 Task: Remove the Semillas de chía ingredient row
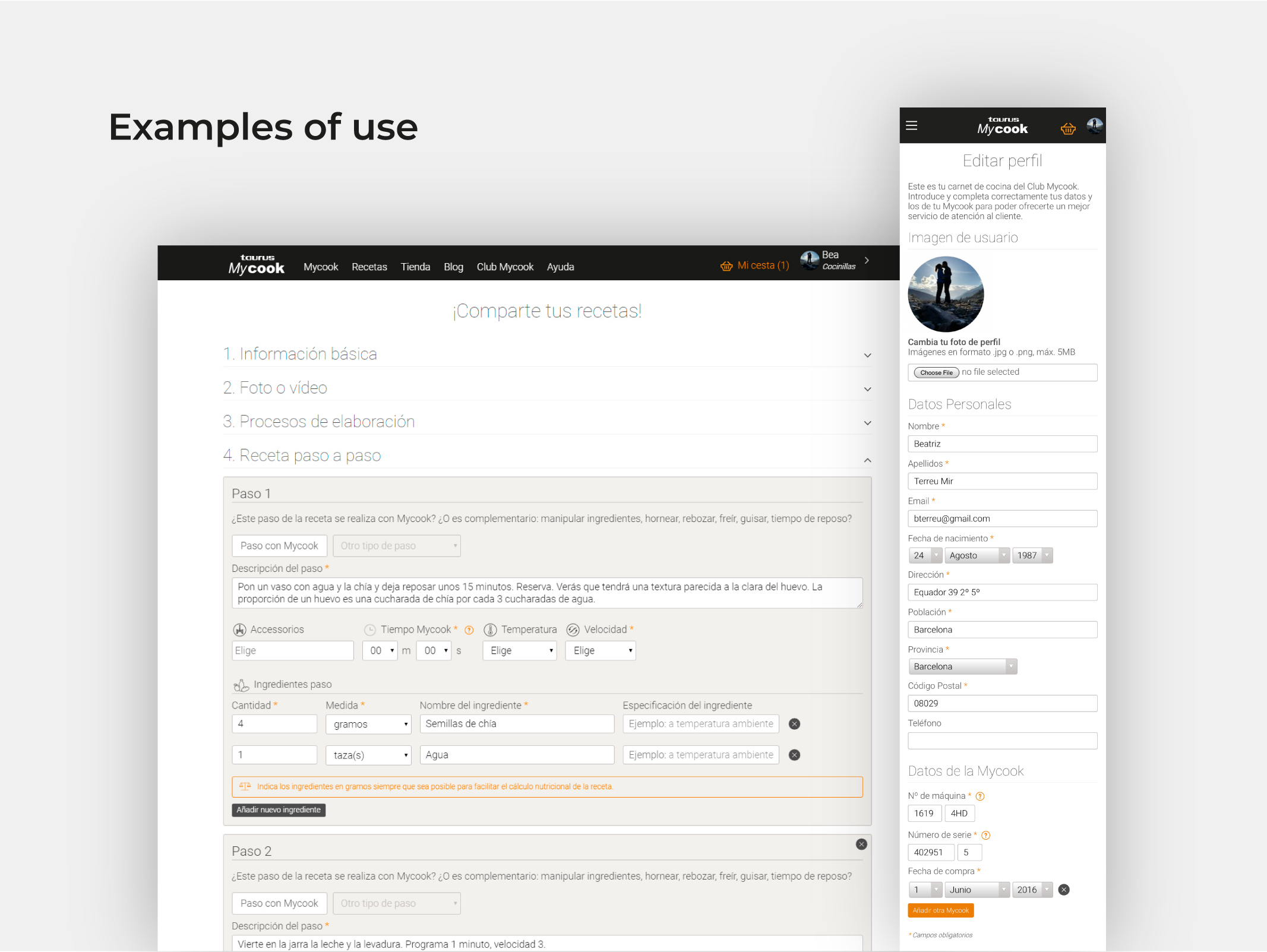[x=794, y=724]
